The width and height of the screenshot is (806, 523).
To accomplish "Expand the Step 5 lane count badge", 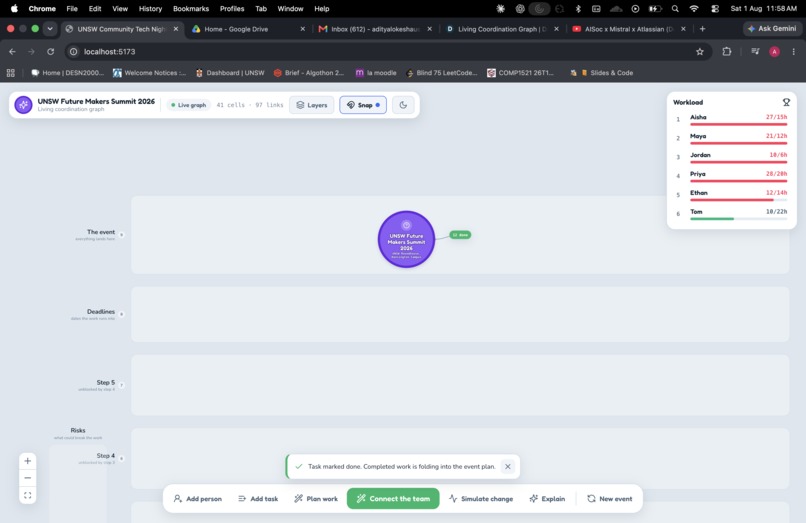I will tap(122, 385).
